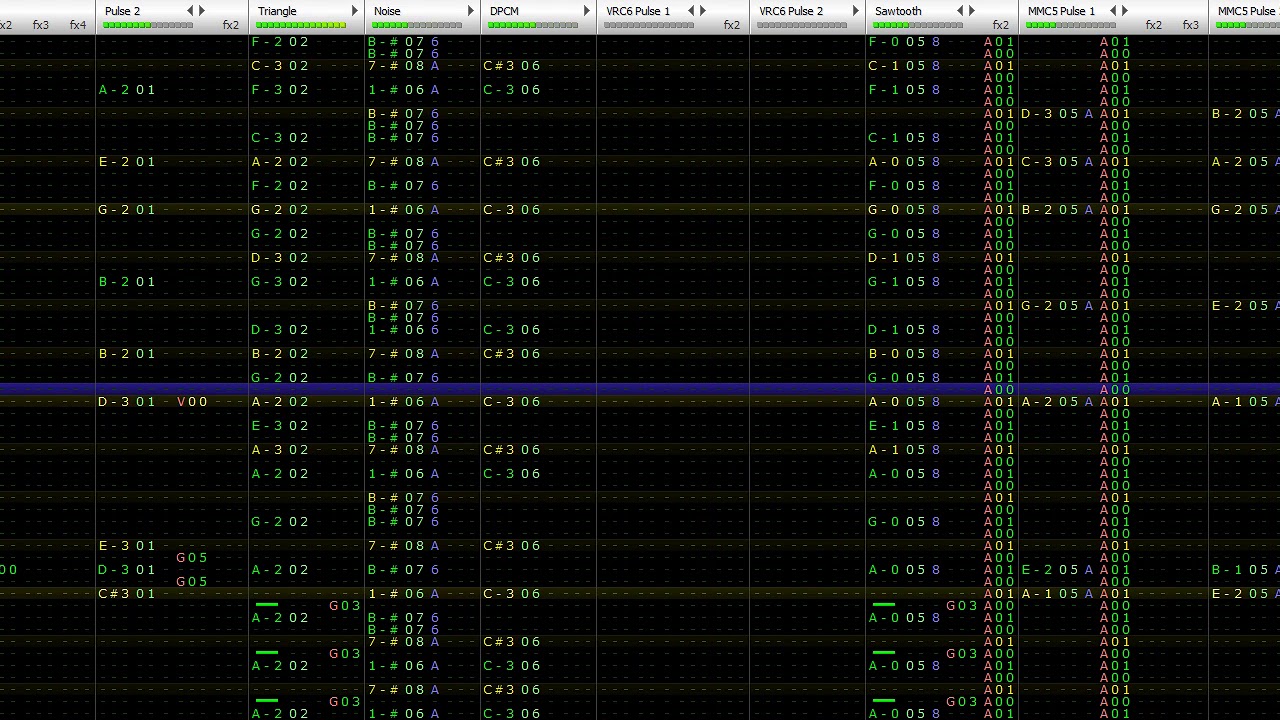Select fx4 label in the leftmost channel

[78, 25]
